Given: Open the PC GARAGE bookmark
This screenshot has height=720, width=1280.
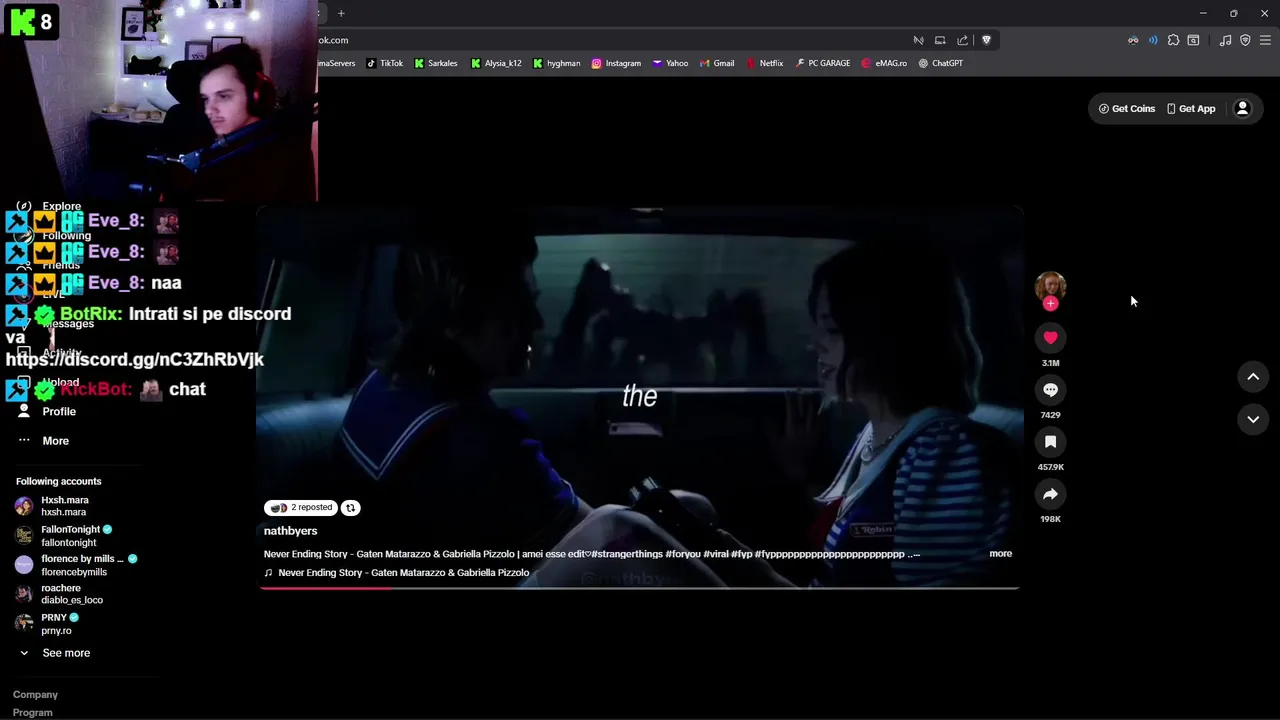Looking at the screenshot, I should click(x=822, y=63).
